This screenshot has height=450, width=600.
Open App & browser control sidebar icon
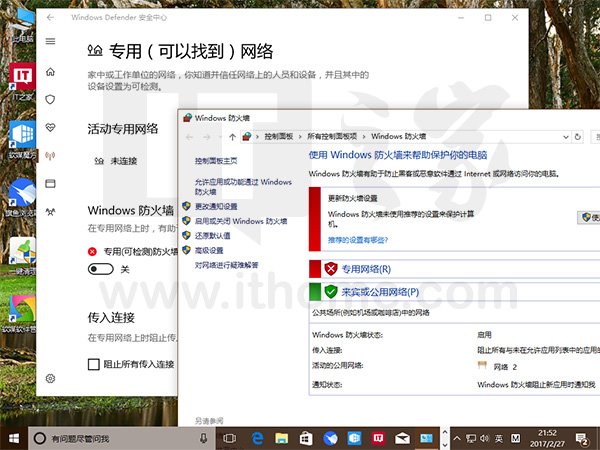(x=50, y=184)
